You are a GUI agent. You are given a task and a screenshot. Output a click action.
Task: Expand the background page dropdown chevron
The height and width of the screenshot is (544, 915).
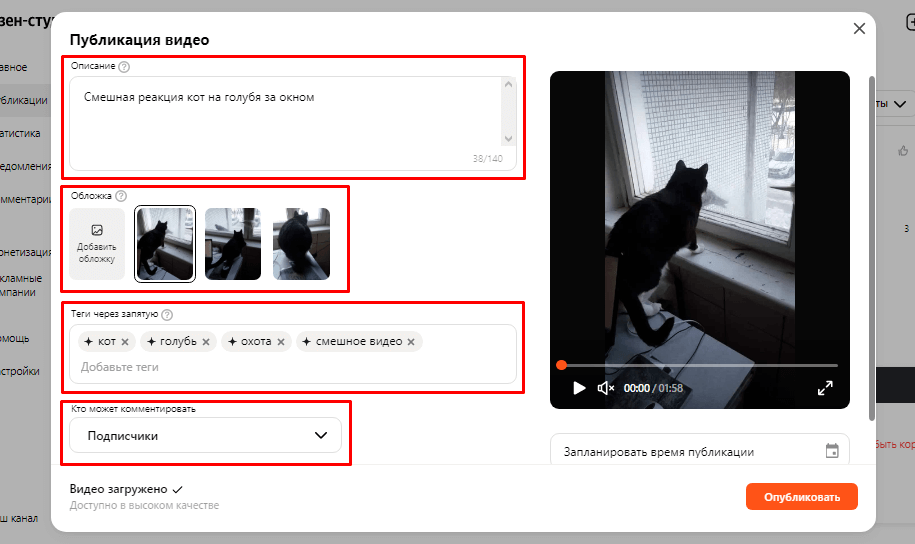coord(900,104)
